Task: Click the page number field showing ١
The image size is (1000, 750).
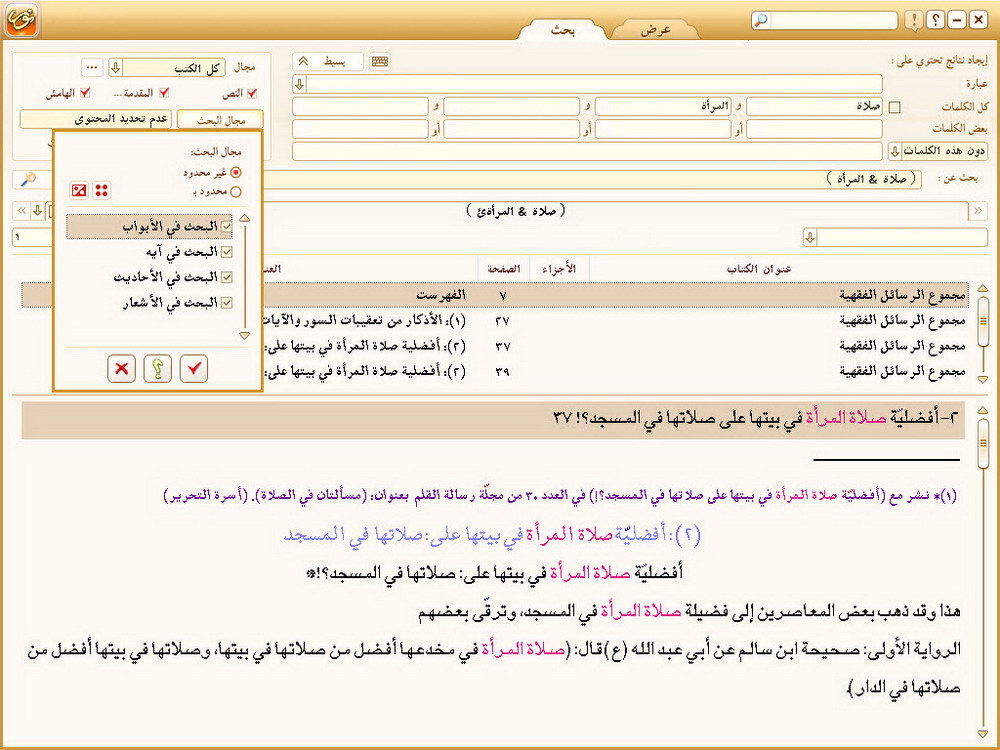Action: coord(32,237)
